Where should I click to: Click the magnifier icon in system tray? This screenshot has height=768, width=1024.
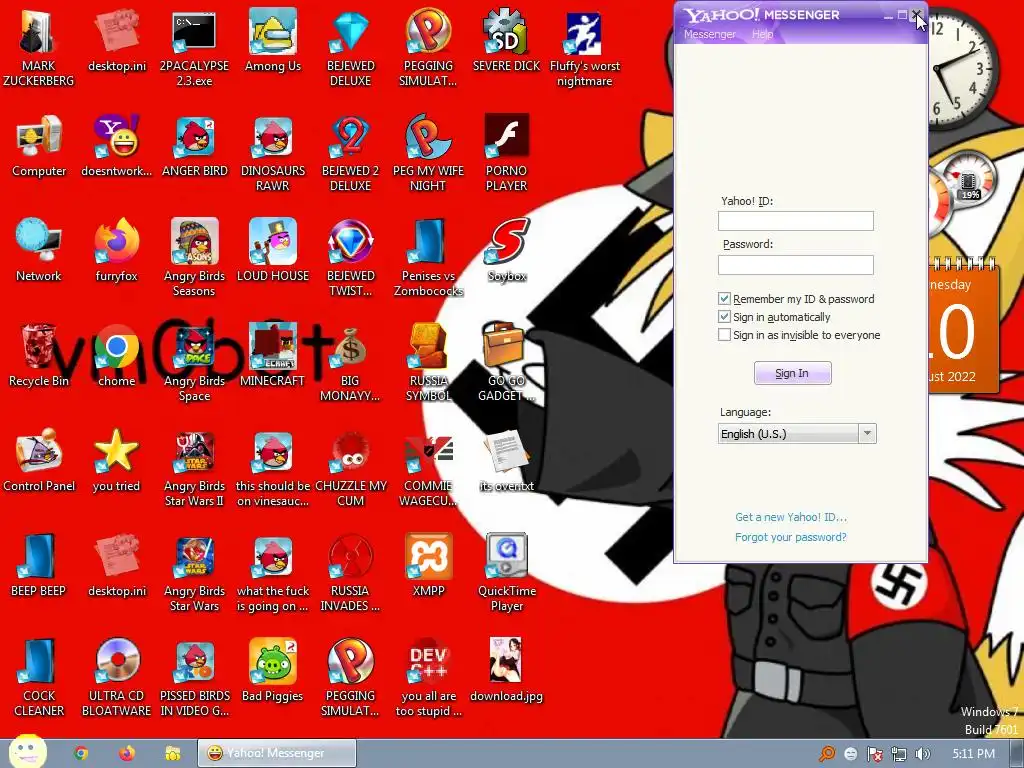tap(827, 754)
